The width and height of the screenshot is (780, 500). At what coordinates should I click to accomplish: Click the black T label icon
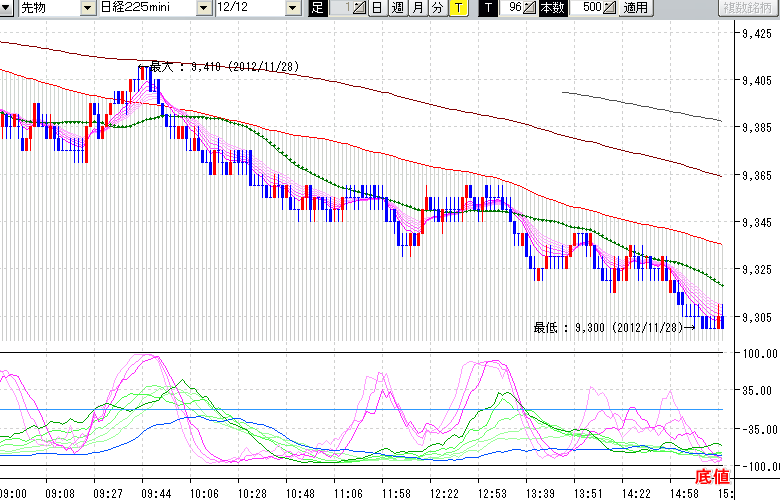[487, 8]
